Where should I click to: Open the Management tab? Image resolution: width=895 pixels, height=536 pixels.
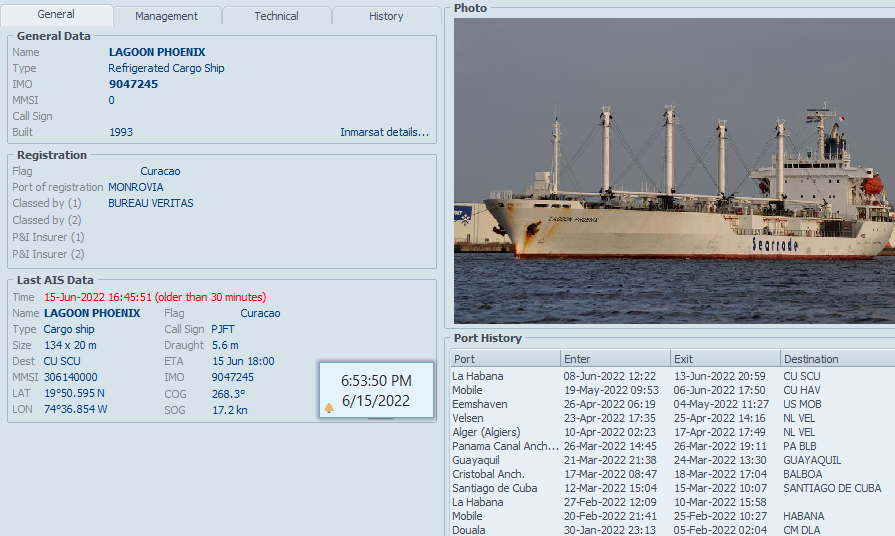pyautogui.click(x=166, y=16)
